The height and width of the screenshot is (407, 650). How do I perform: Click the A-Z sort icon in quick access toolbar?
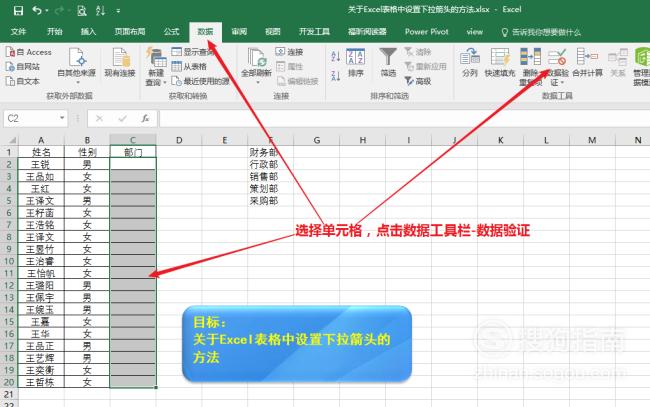click(100, 11)
